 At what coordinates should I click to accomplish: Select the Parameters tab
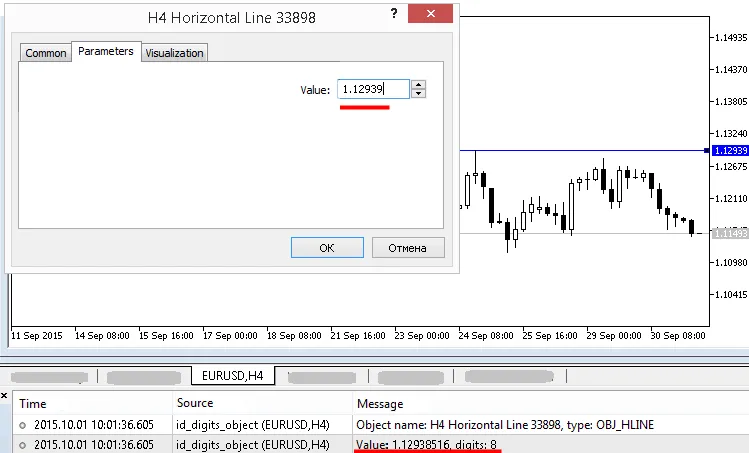[x=106, y=52]
